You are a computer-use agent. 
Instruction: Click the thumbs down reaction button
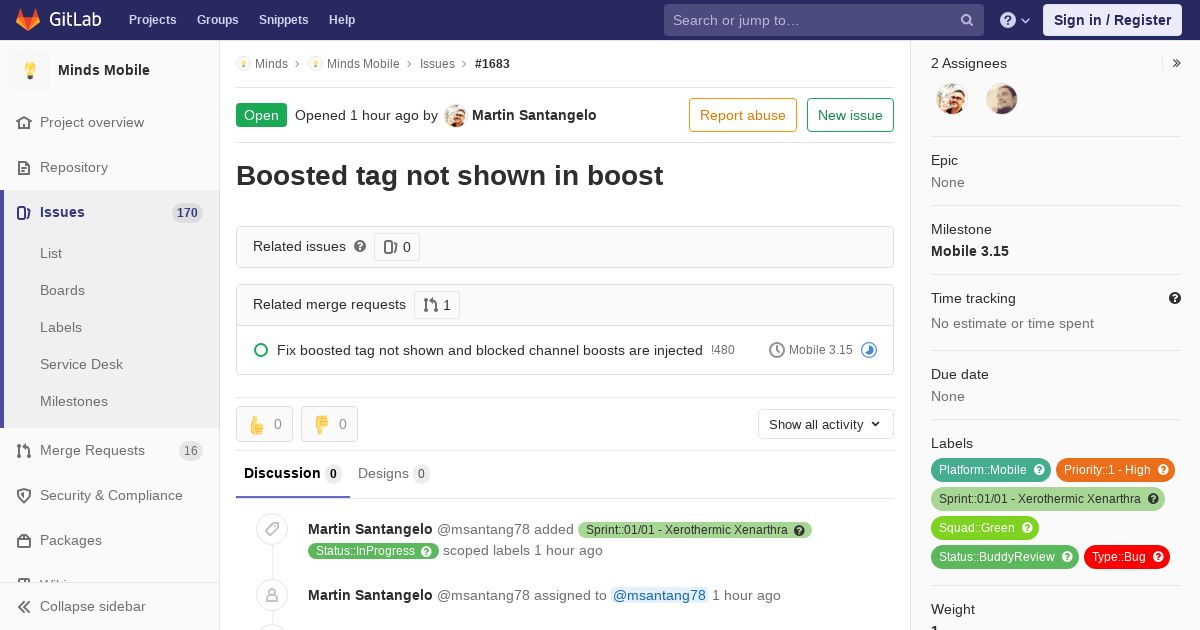click(x=329, y=424)
